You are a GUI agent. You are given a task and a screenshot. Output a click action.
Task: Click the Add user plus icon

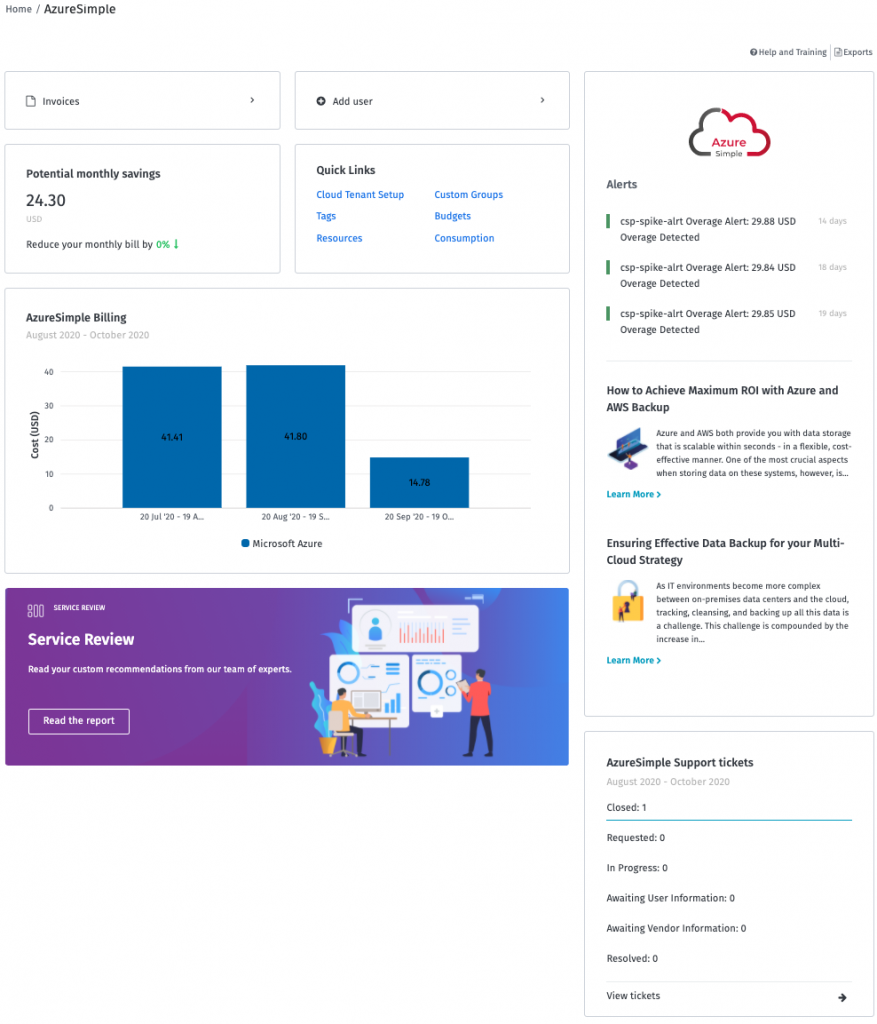point(321,101)
